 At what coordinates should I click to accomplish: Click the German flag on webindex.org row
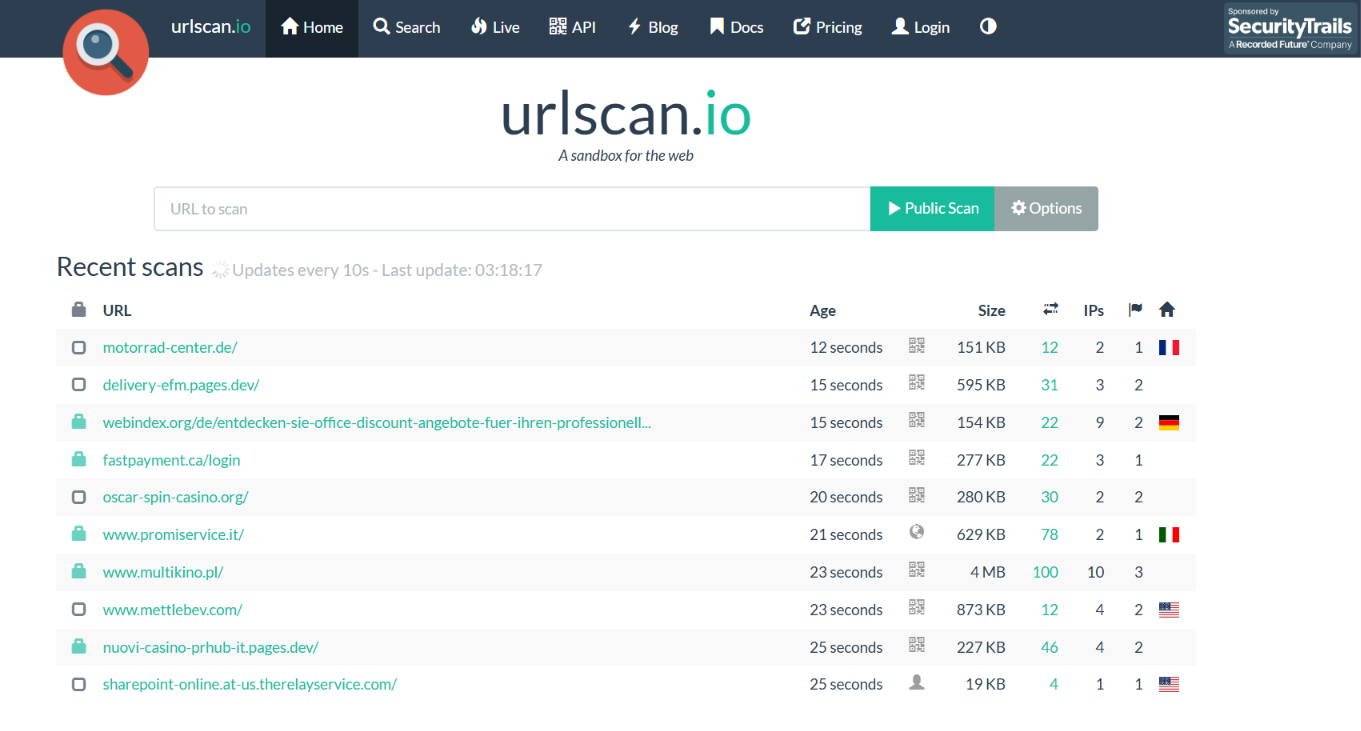pyautogui.click(x=1169, y=423)
